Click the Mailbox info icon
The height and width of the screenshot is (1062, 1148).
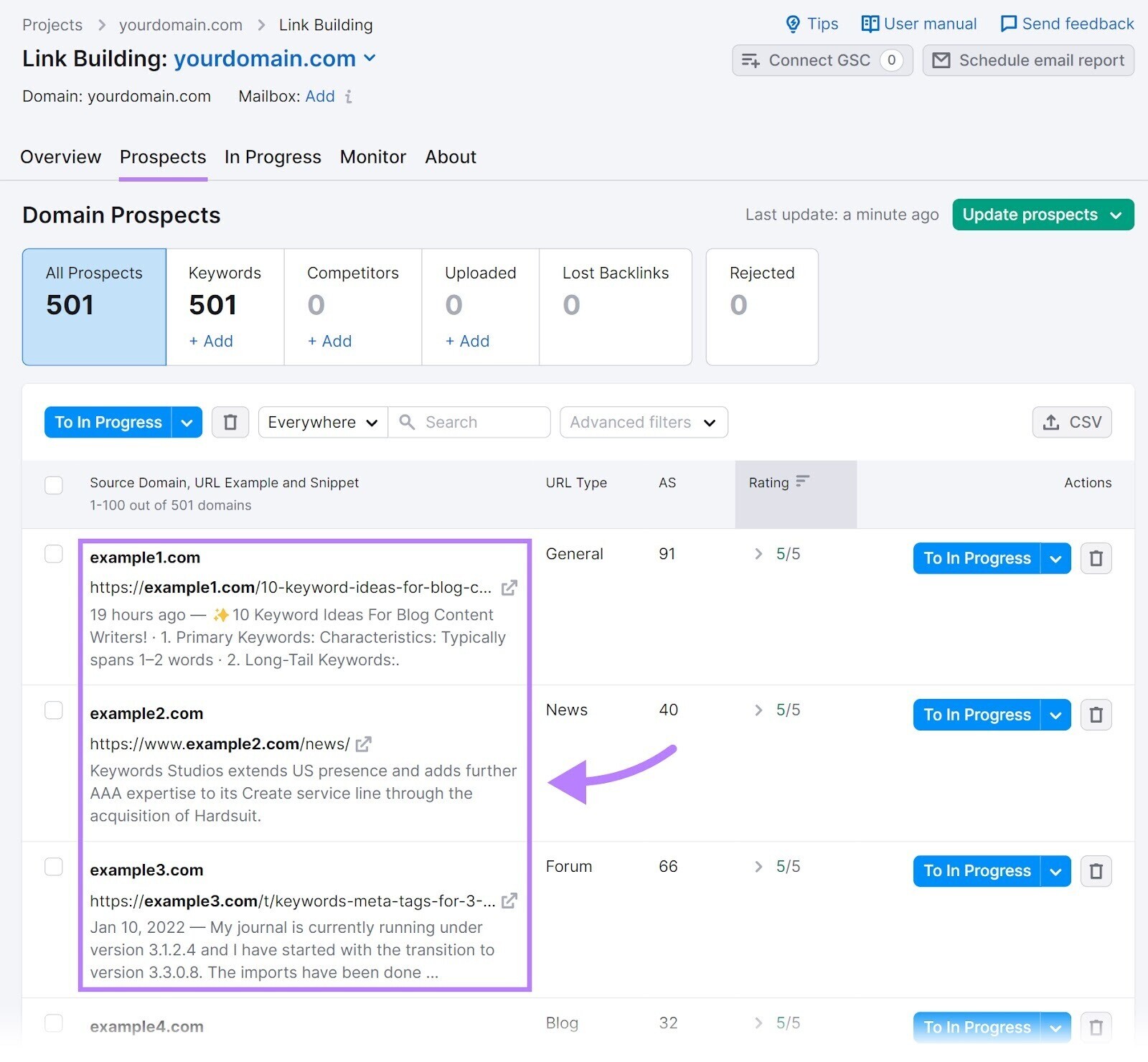pos(349,97)
